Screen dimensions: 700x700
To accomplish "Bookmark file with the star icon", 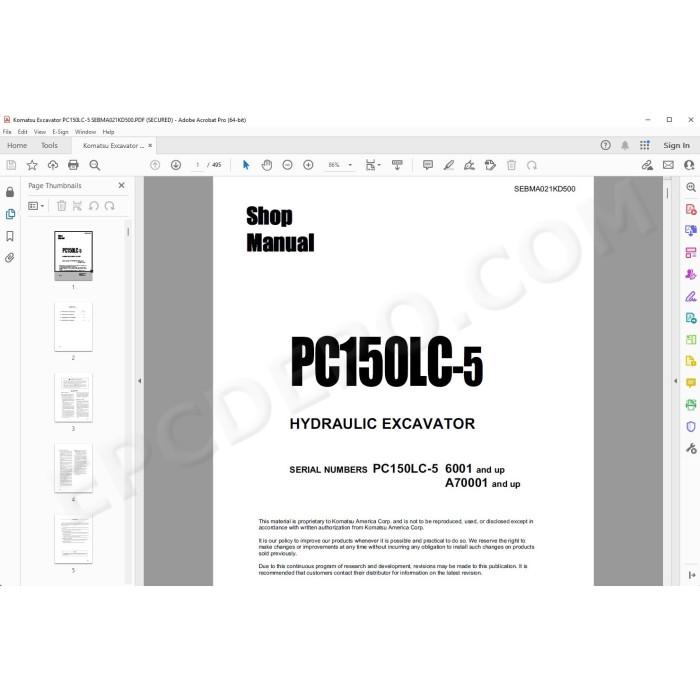I will [x=32, y=165].
